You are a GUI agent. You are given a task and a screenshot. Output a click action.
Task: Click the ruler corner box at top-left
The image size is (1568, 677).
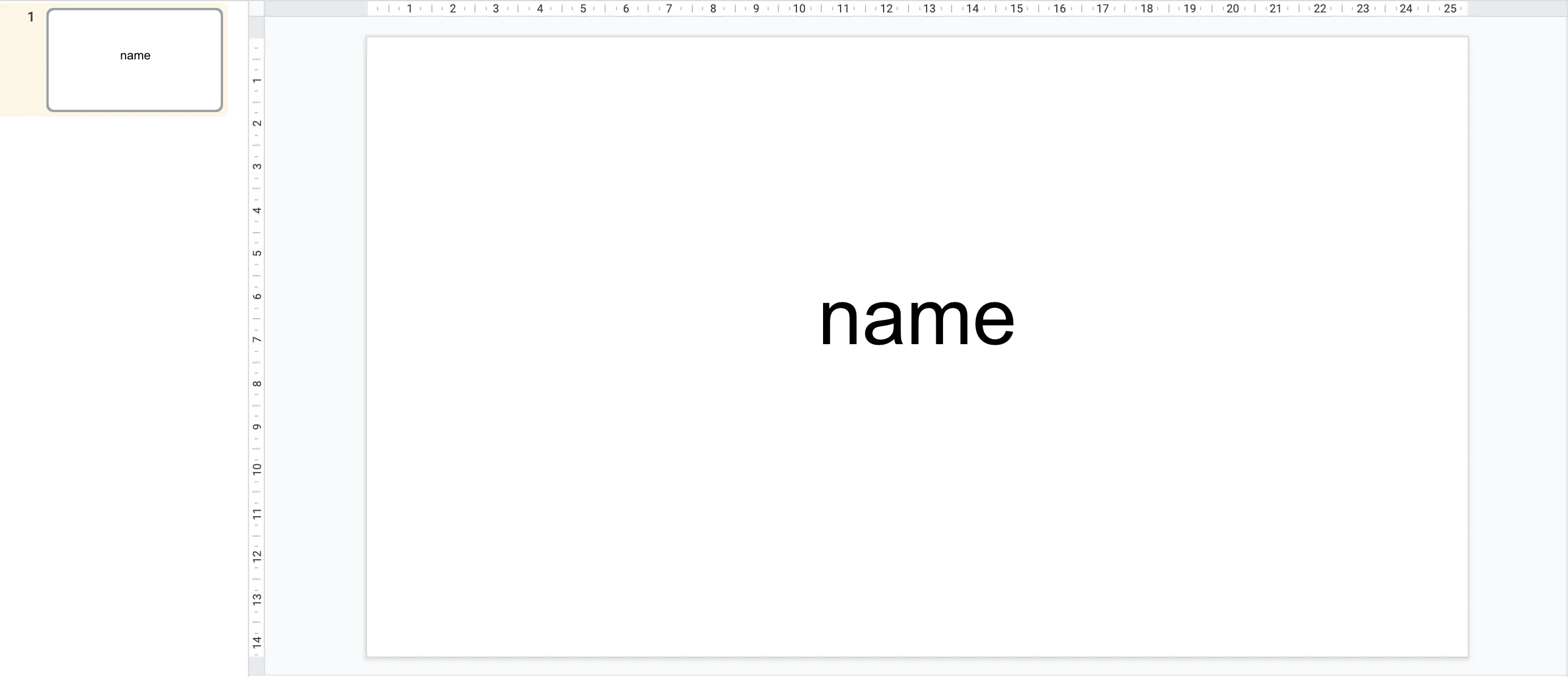click(256, 8)
